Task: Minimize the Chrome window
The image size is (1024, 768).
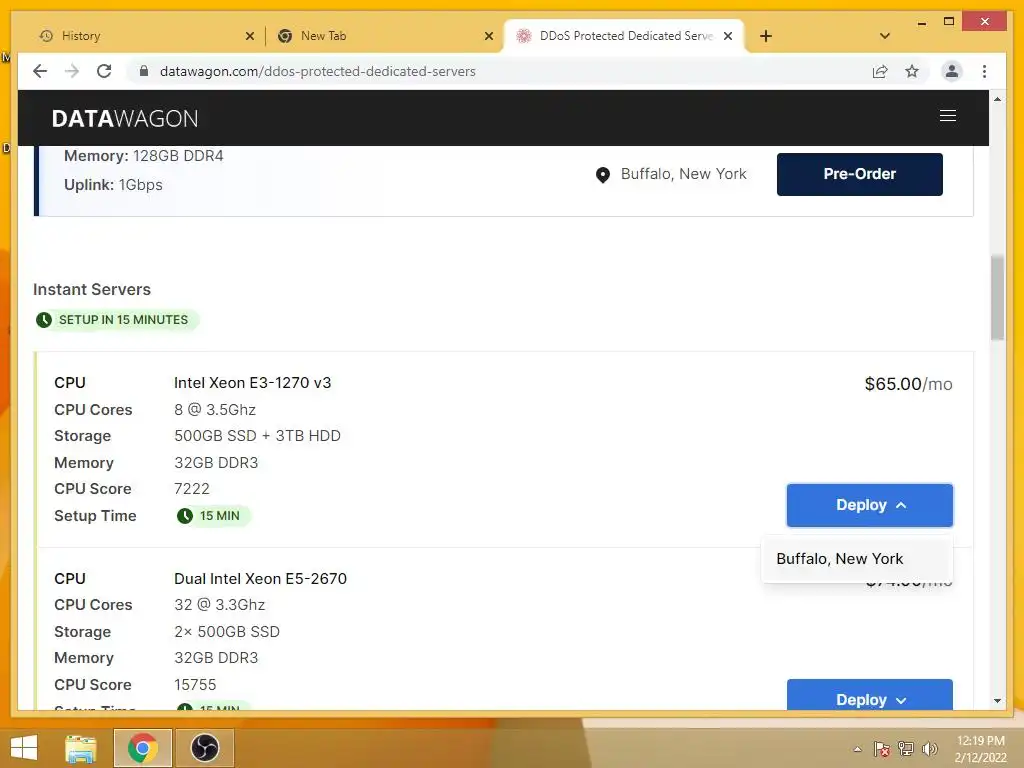Action: coord(921,22)
